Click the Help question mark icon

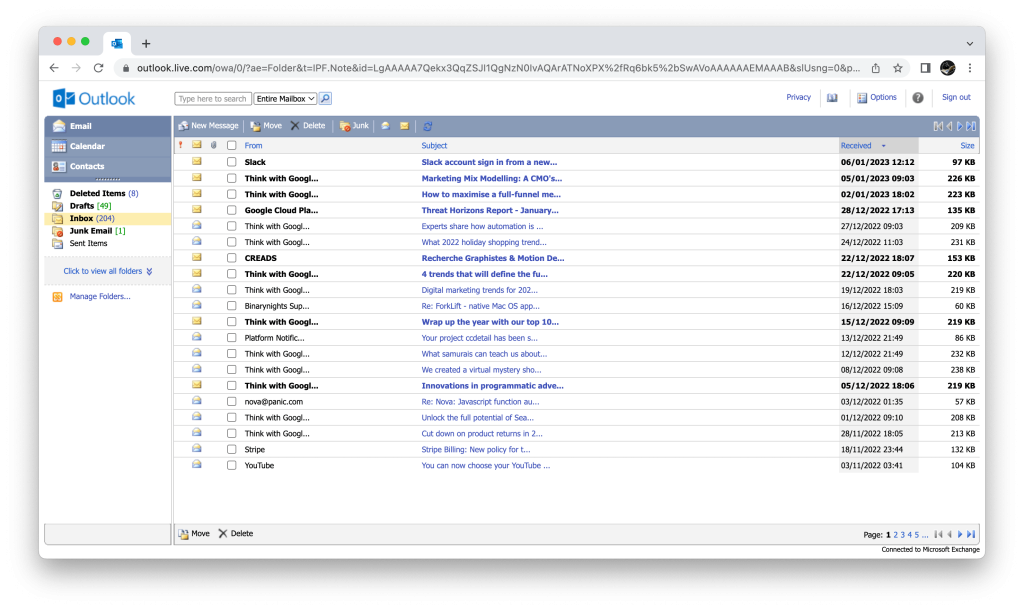[x=917, y=98]
